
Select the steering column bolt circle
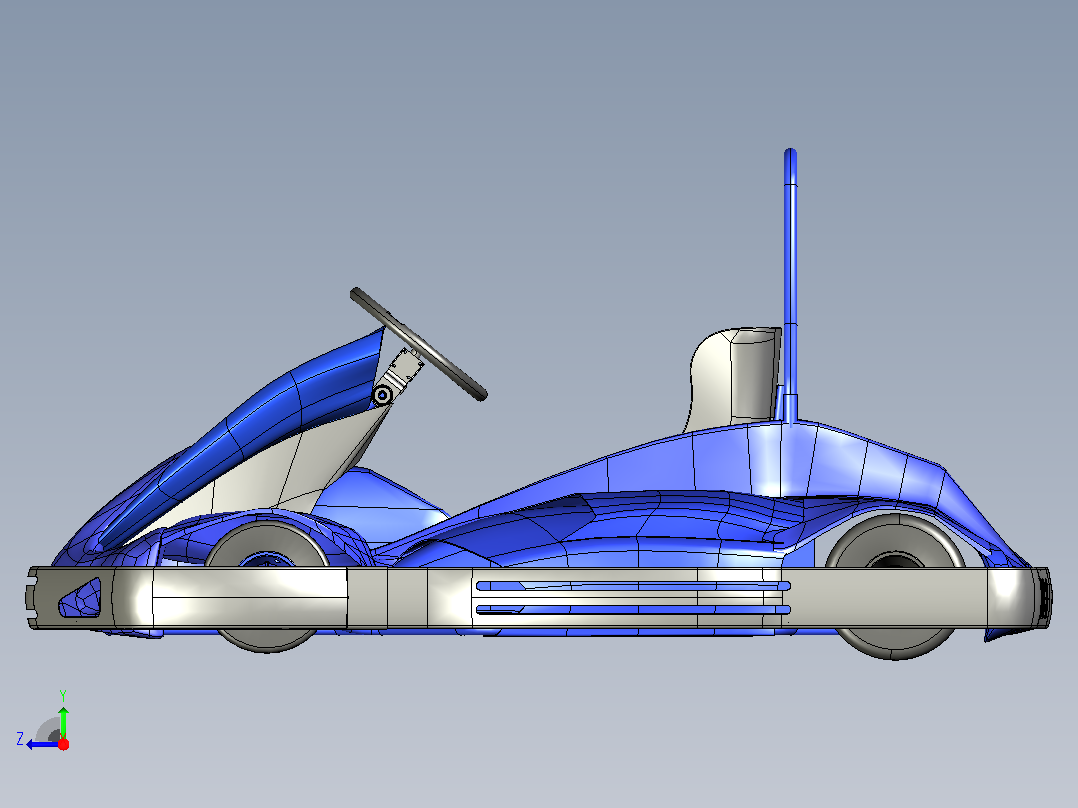(x=382, y=395)
